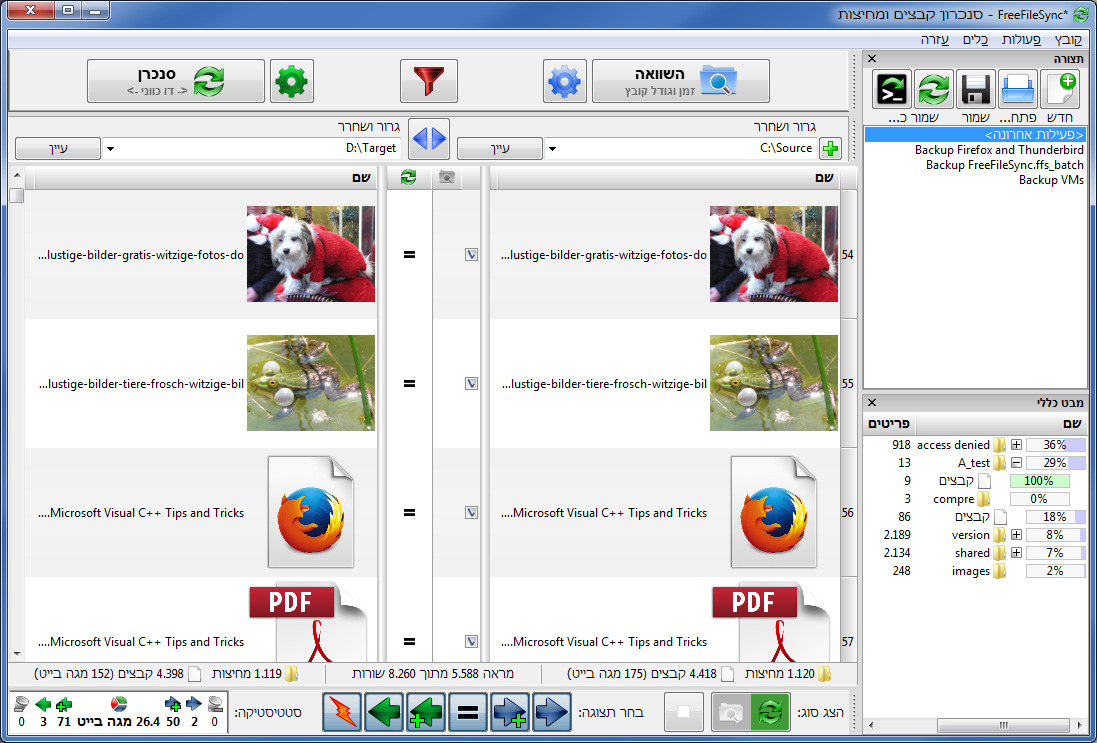
Task: Click the השוואה compare button
Action: click(x=680, y=81)
